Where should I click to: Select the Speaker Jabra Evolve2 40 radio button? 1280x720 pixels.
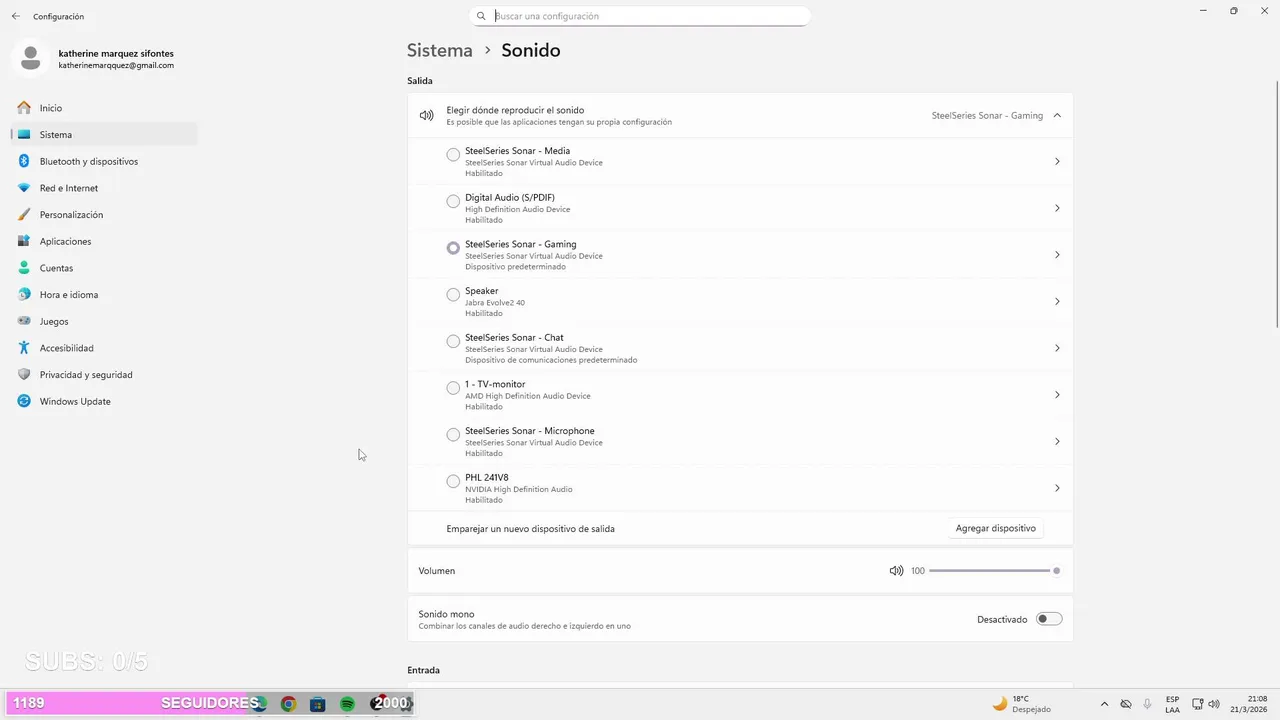click(x=453, y=295)
